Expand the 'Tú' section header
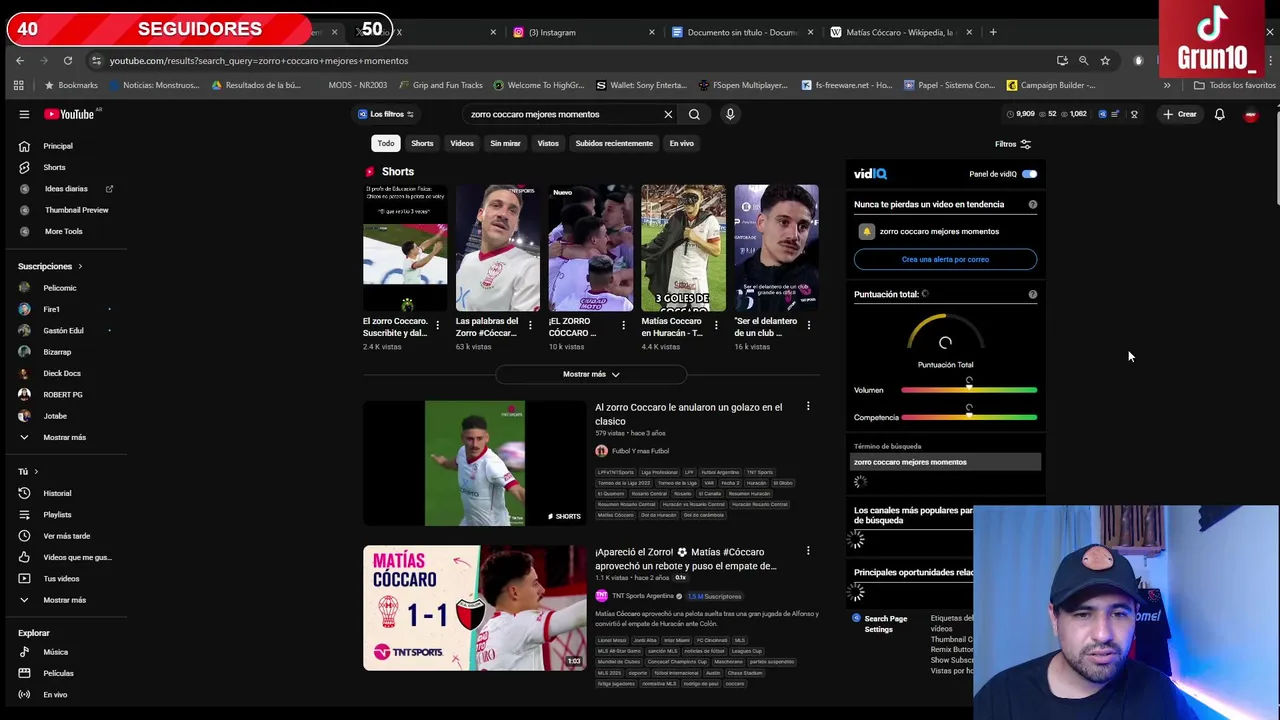 click(28, 471)
